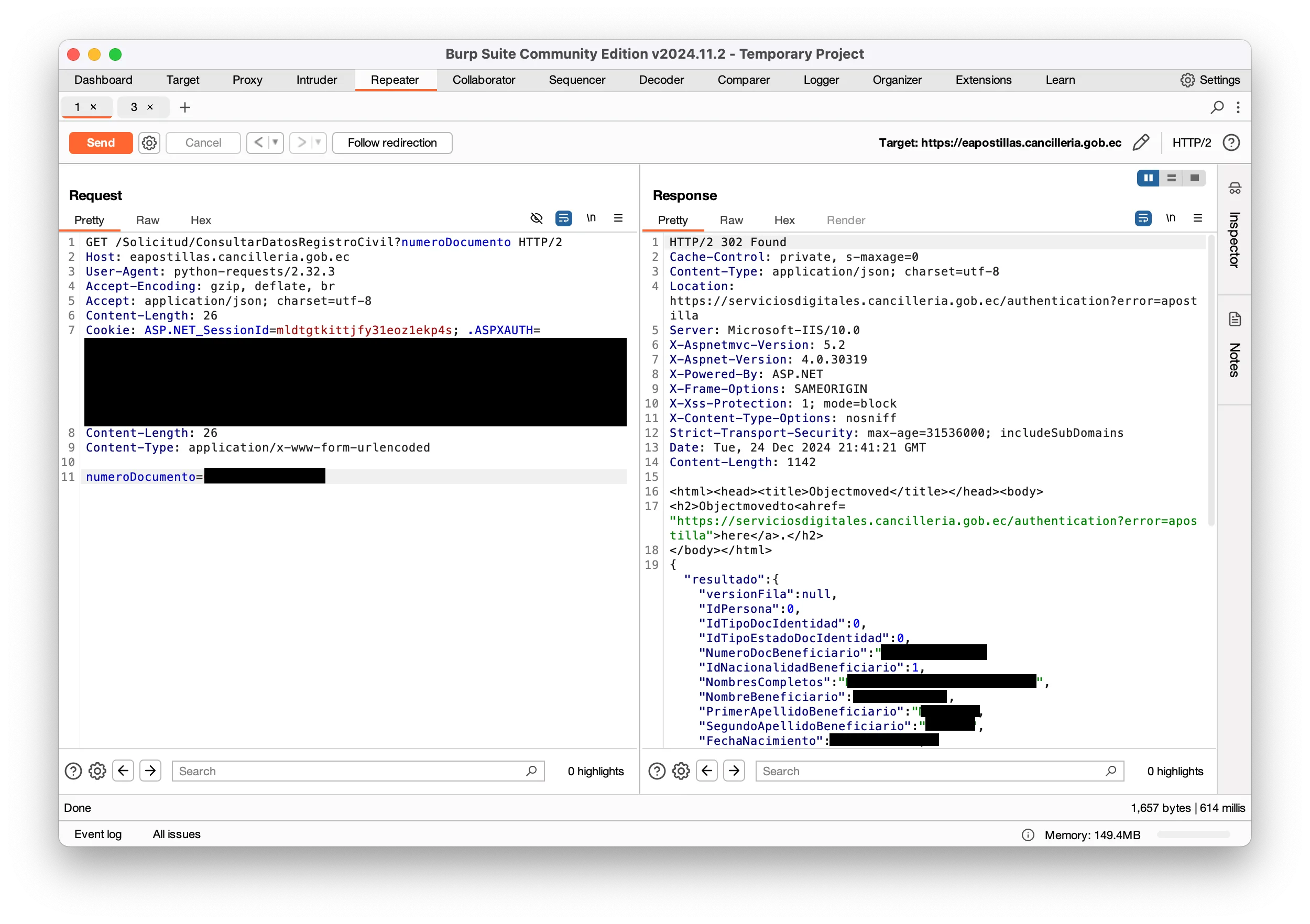Open the Comparer tab

[x=744, y=80]
